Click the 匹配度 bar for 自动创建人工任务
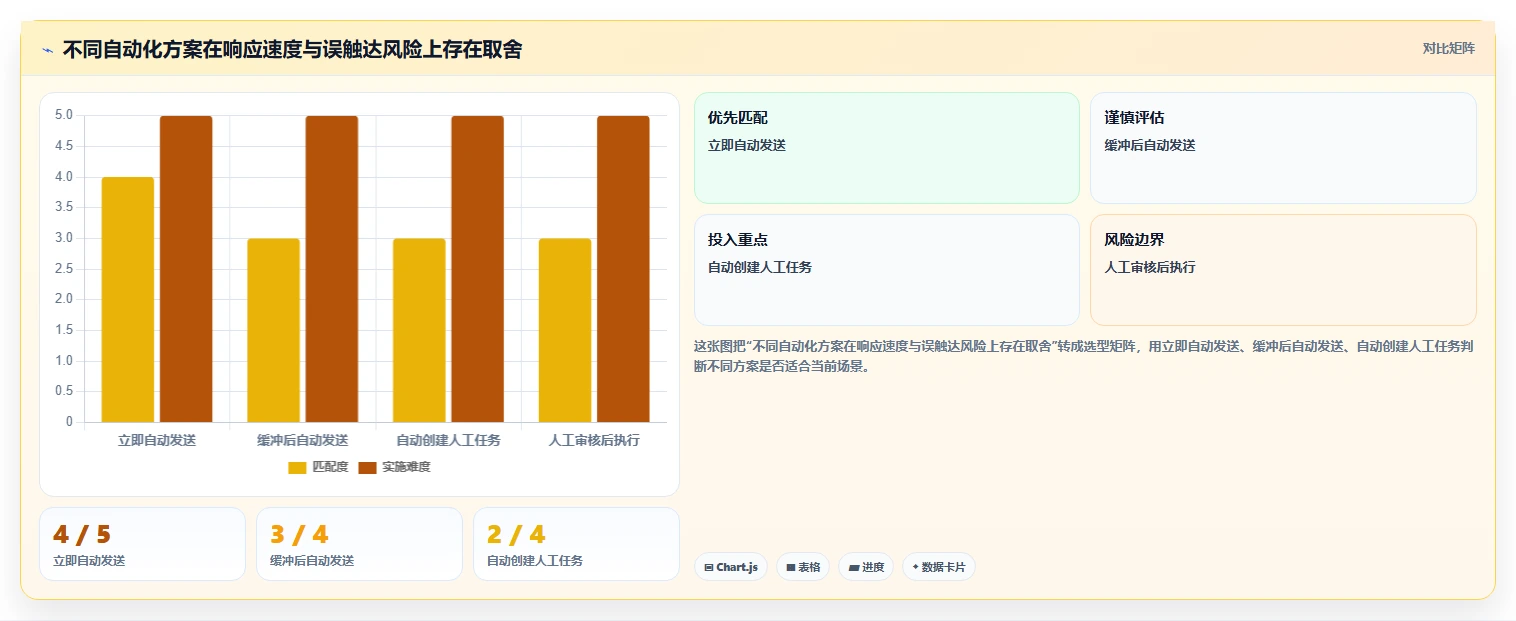Image resolution: width=1516 pixels, height=621 pixels. click(x=419, y=330)
